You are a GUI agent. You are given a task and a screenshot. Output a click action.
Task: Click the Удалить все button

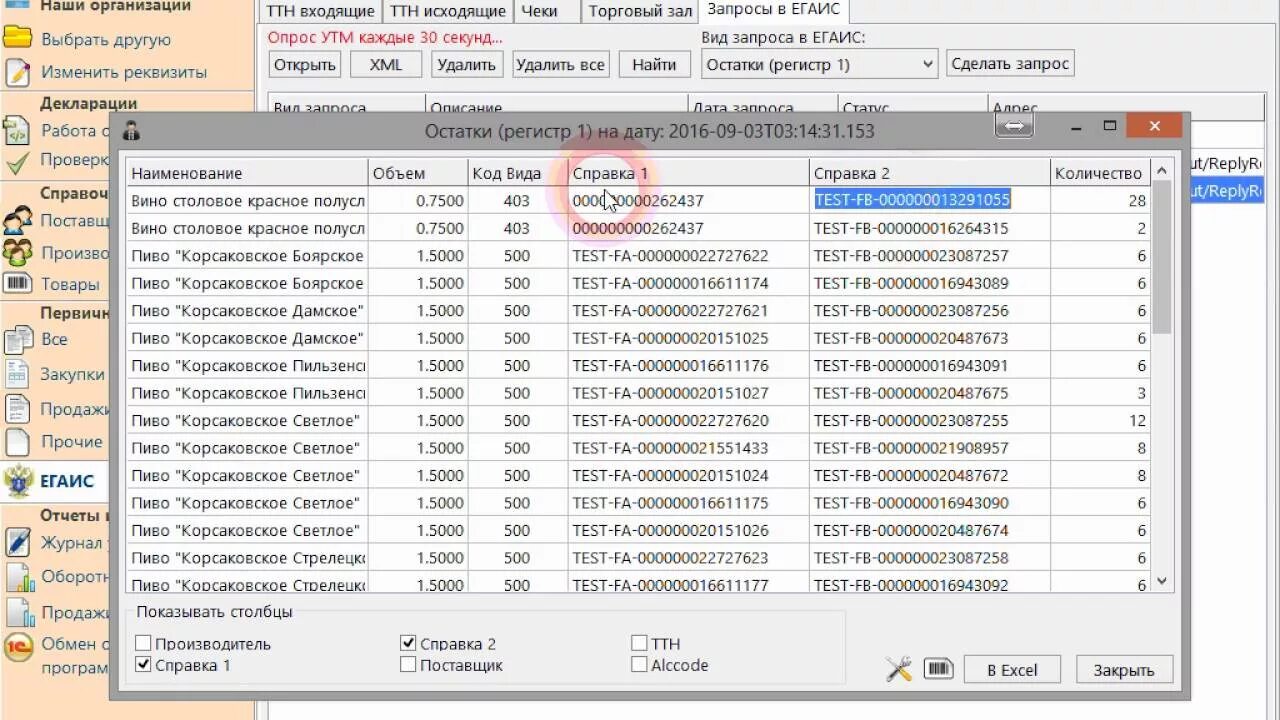coord(560,64)
